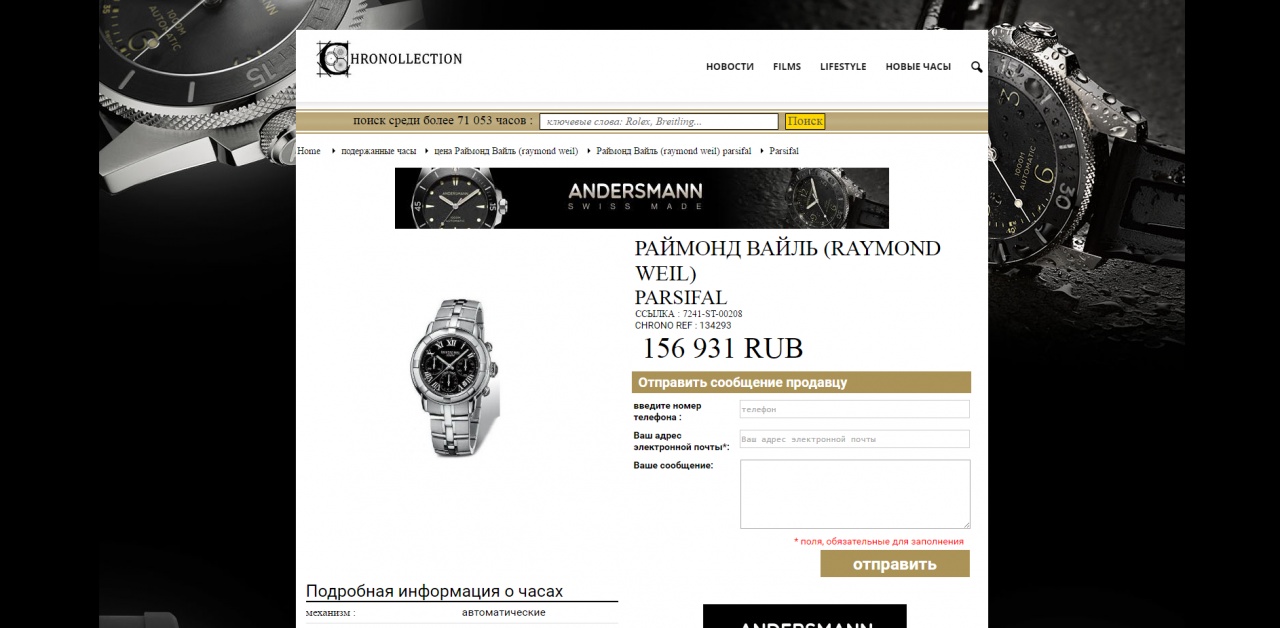Click the email address input field
1280x628 pixels.
pyautogui.click(x=855, y=439)
